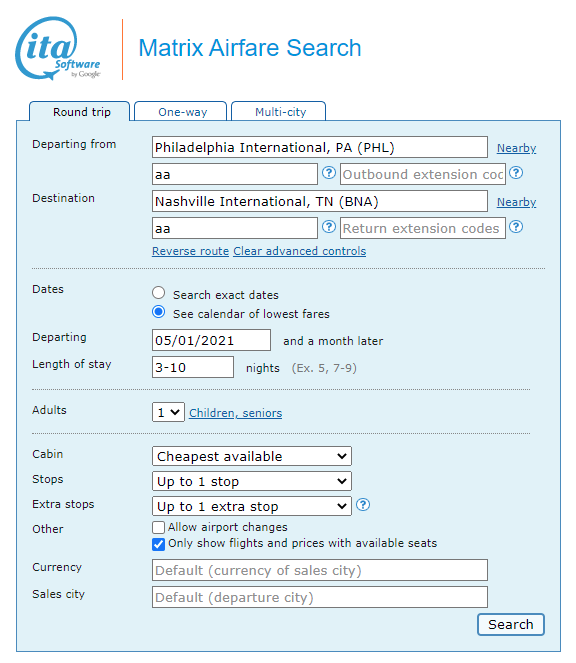Viewport: 576px width, 663px height.
Task: Click the Search button
Action: click(x=511, y=625)
